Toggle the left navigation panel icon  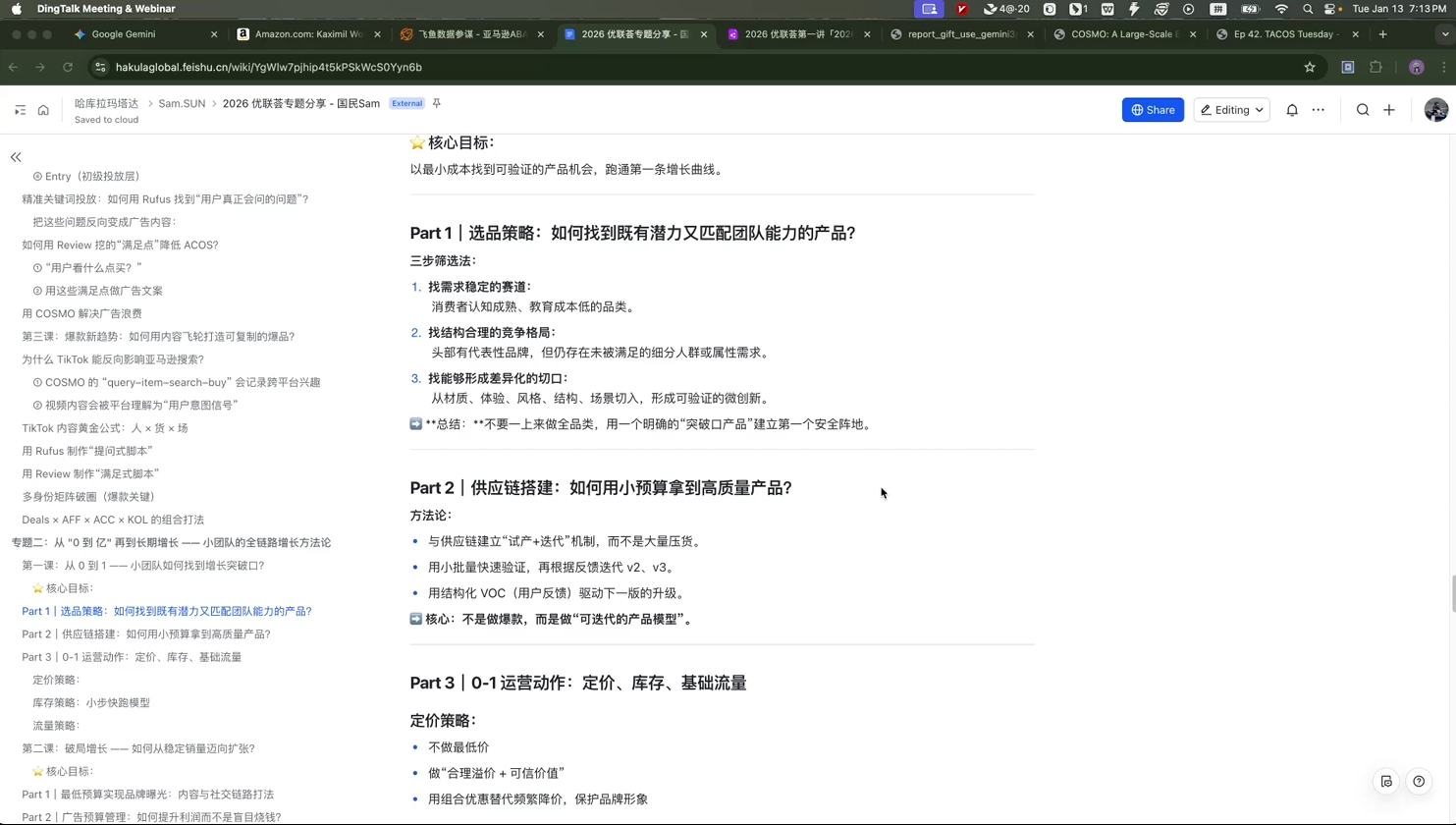(20, 110)
